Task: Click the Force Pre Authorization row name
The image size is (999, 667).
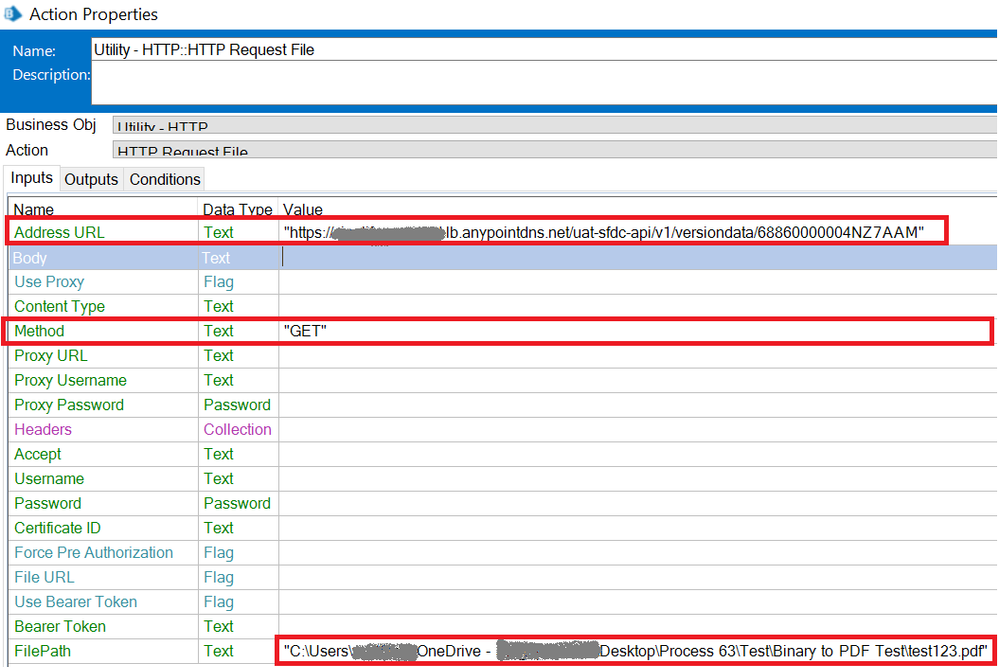Action: [x=94, y=553]
